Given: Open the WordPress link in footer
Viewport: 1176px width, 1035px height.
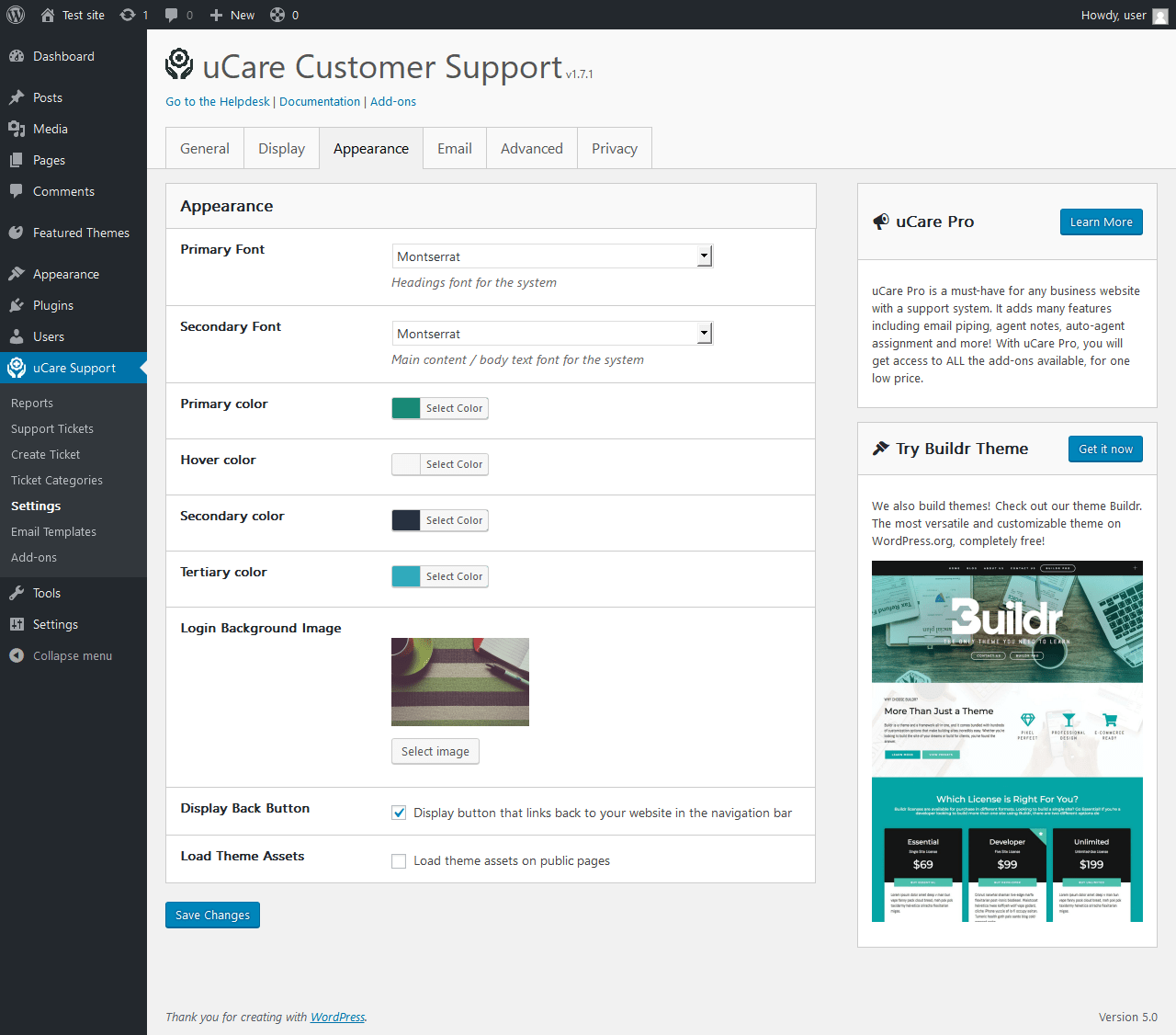Looking at the screenshot, I should 338,1018.
